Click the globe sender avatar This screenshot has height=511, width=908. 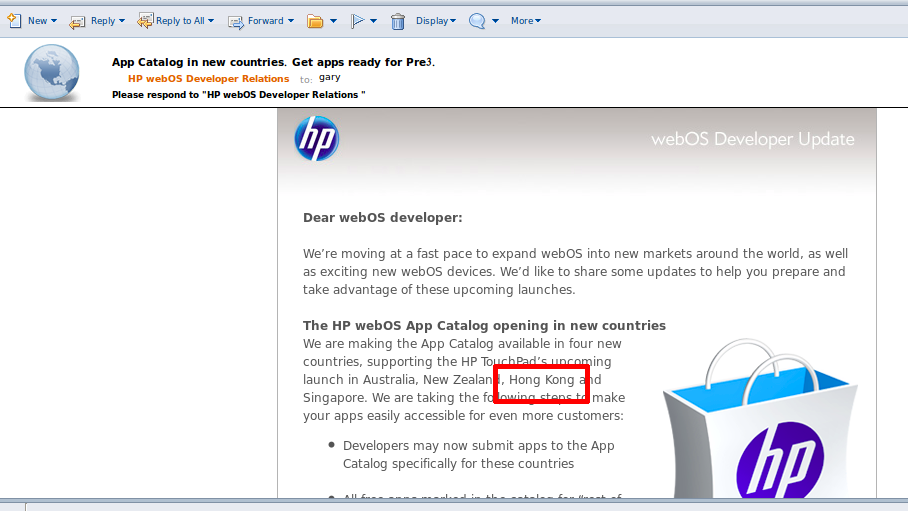click(52, 72)
